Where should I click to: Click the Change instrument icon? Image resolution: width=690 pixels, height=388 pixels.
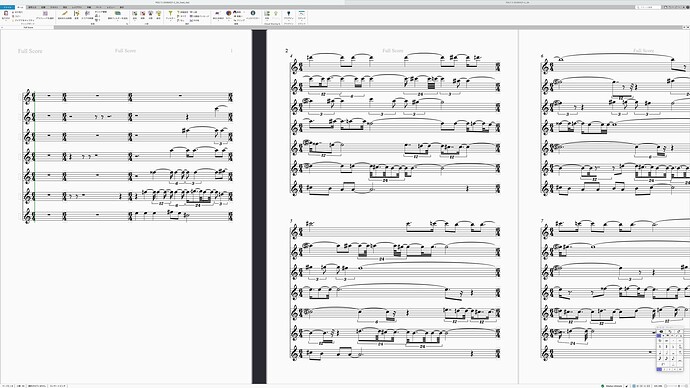(76, 14)
